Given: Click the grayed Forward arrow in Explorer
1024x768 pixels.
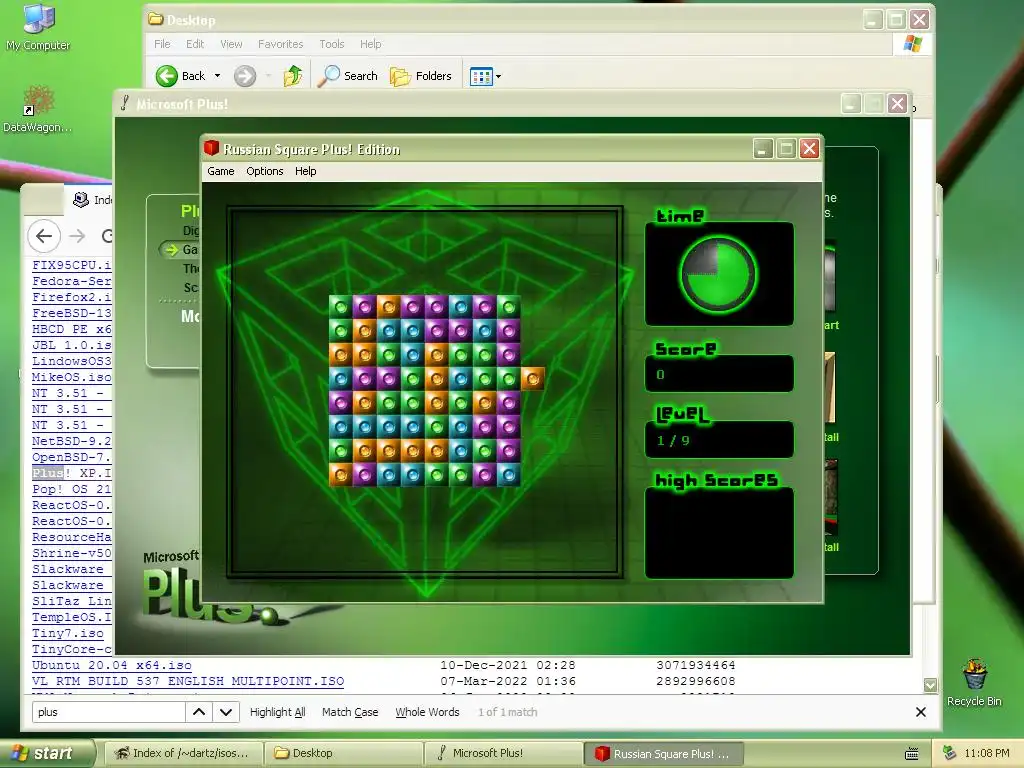Looking at the screenshot, I should tap(245, 76).
